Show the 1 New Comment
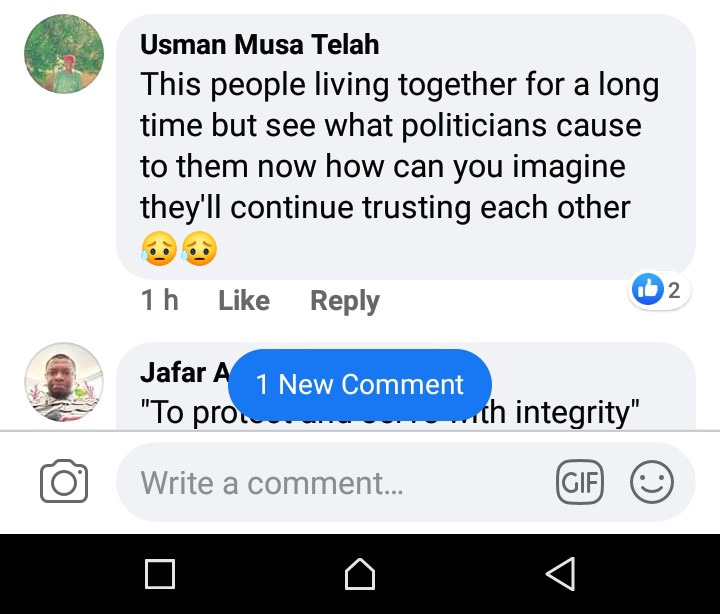 coord(360,384)
